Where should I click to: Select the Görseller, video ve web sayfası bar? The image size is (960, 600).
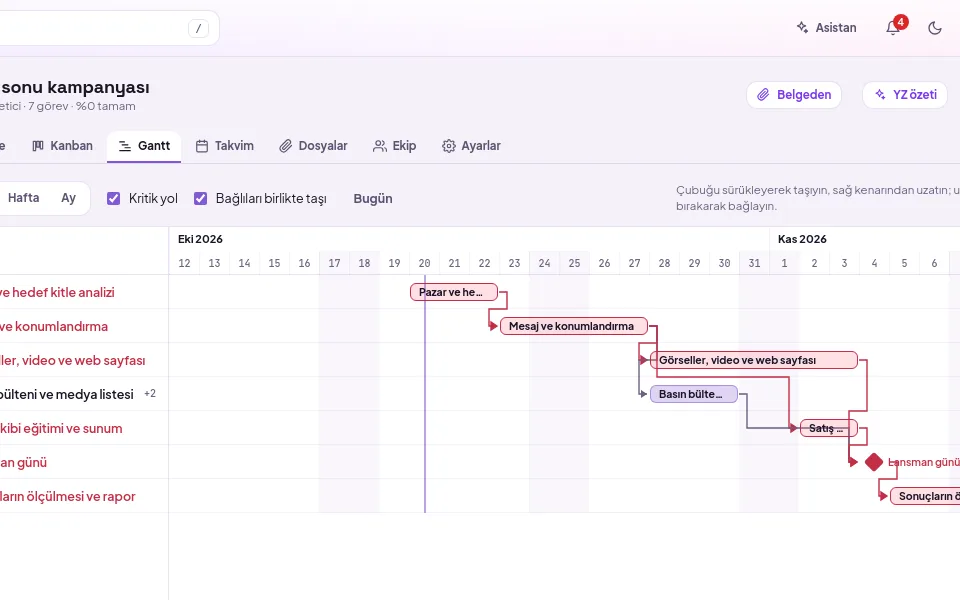(754, 360)
